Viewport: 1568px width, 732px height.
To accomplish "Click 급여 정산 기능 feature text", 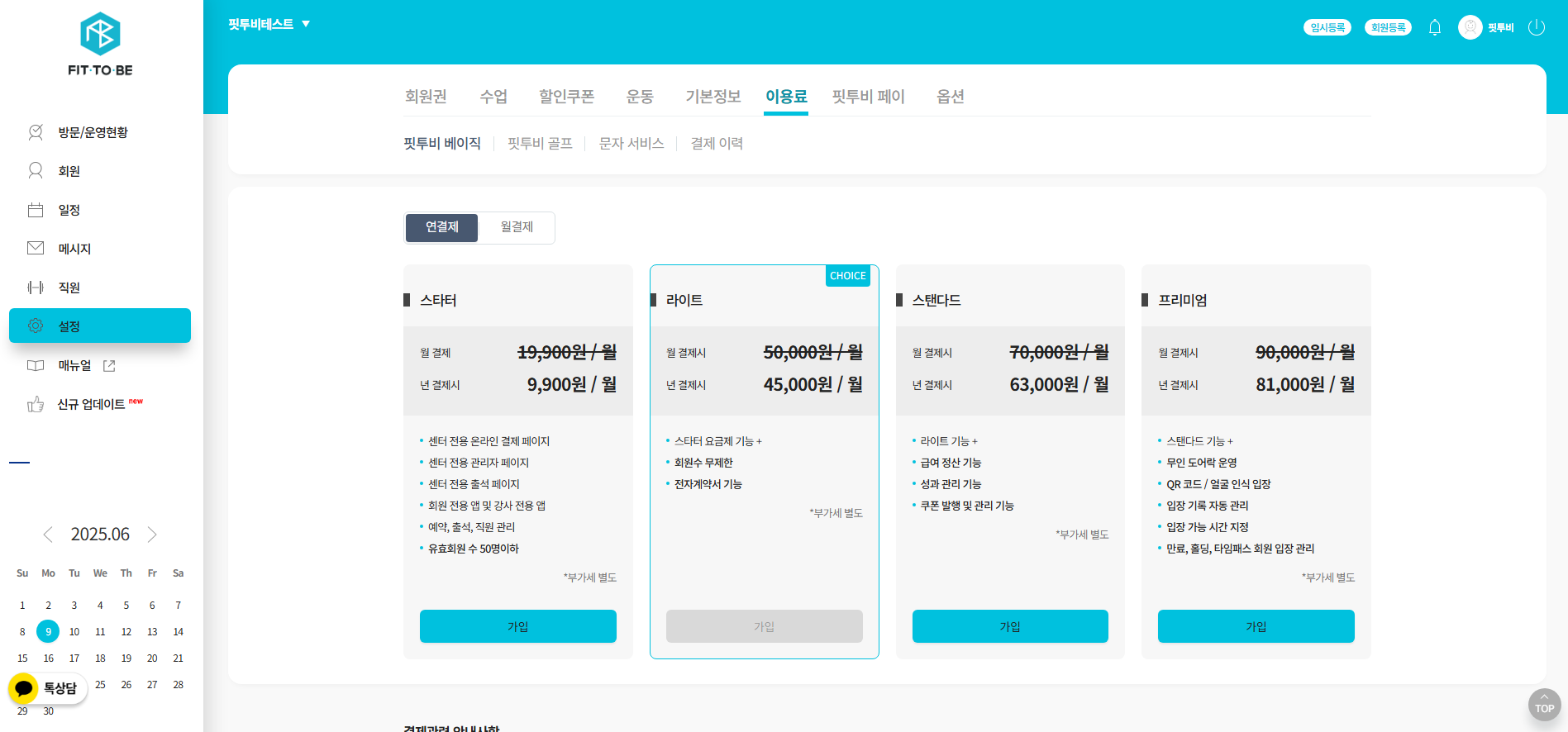I will [951, 463].
